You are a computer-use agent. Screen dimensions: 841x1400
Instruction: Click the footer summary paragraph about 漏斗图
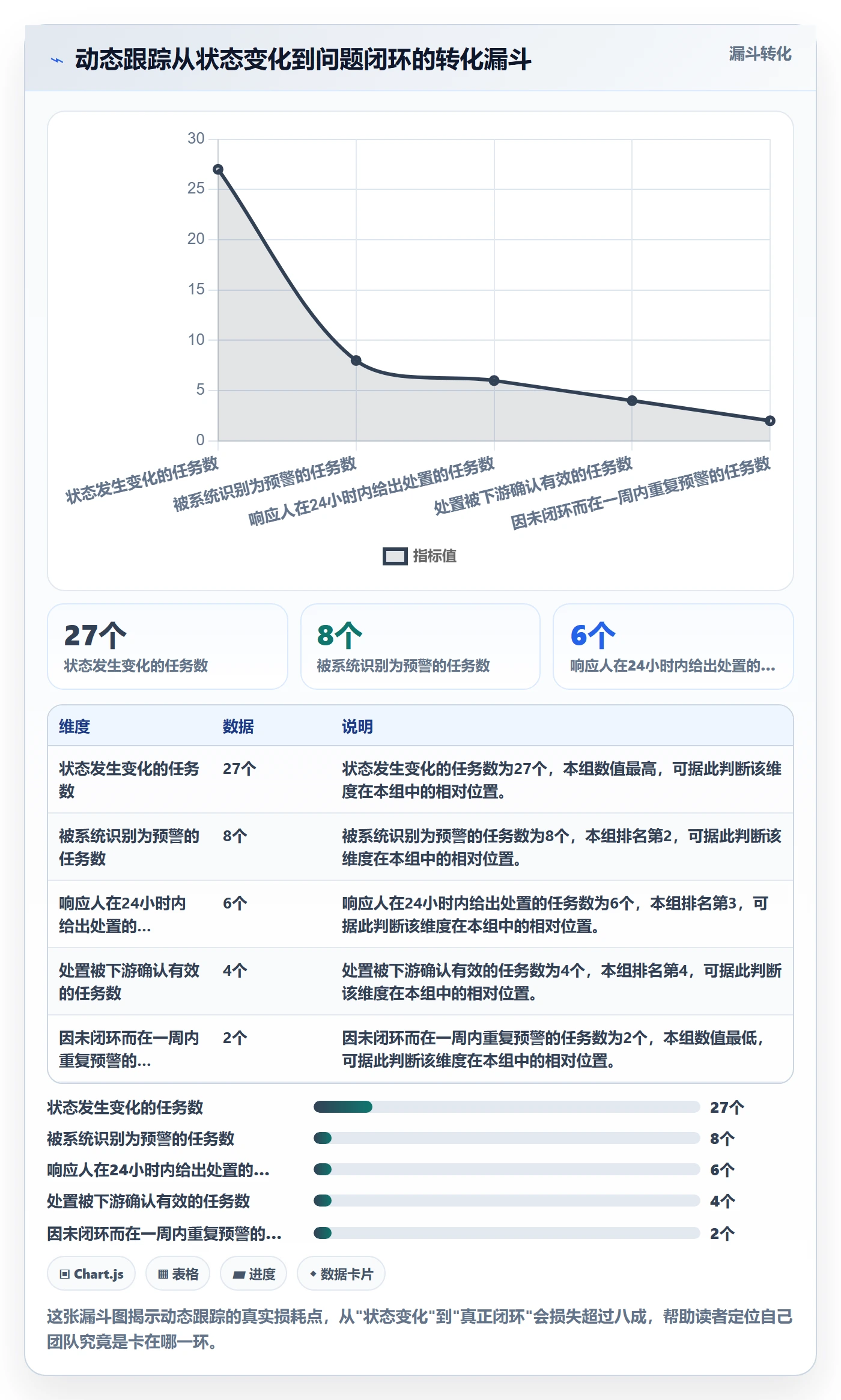[x=420, y=1329]
